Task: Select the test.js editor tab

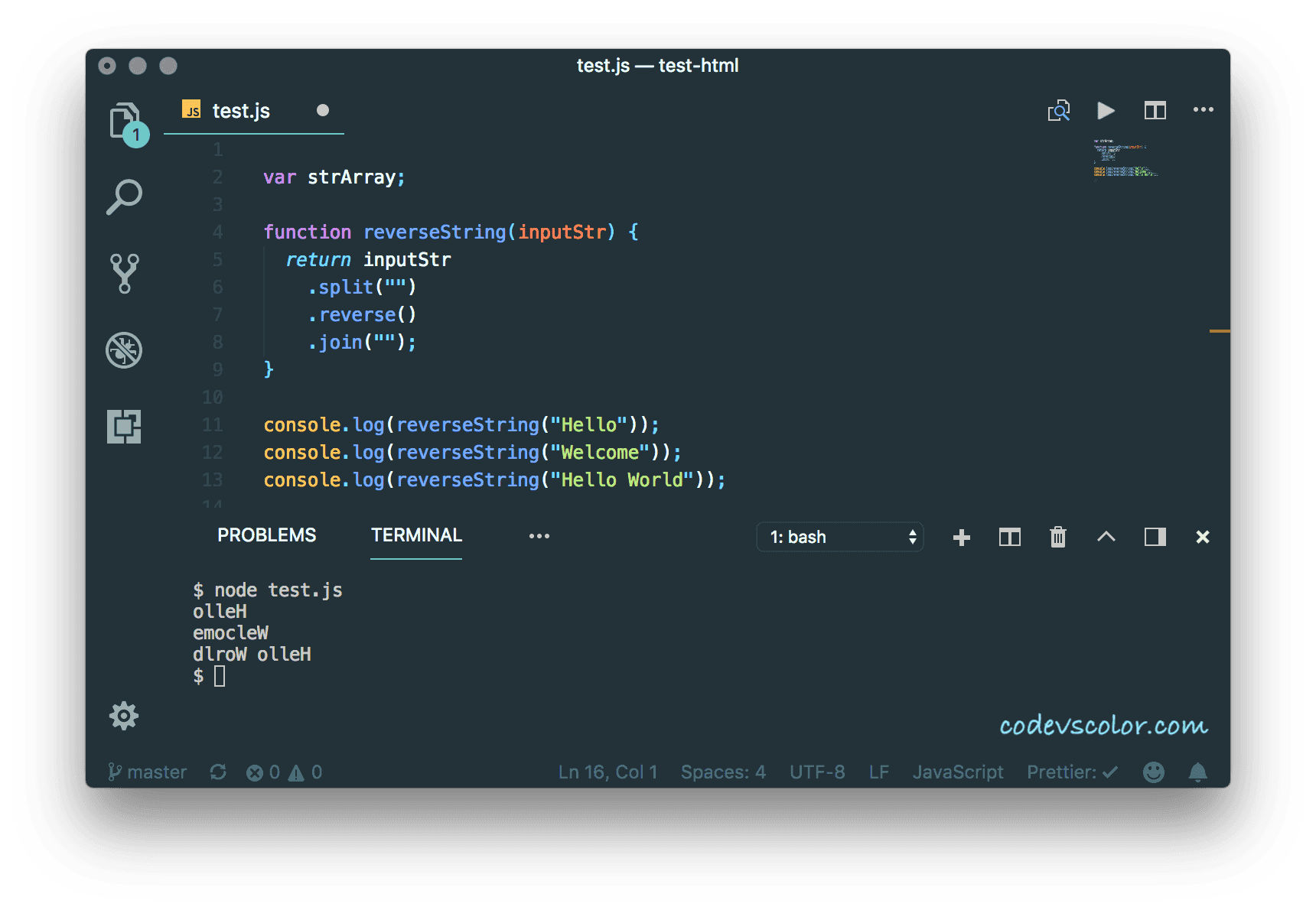Action: coord(240,111)
